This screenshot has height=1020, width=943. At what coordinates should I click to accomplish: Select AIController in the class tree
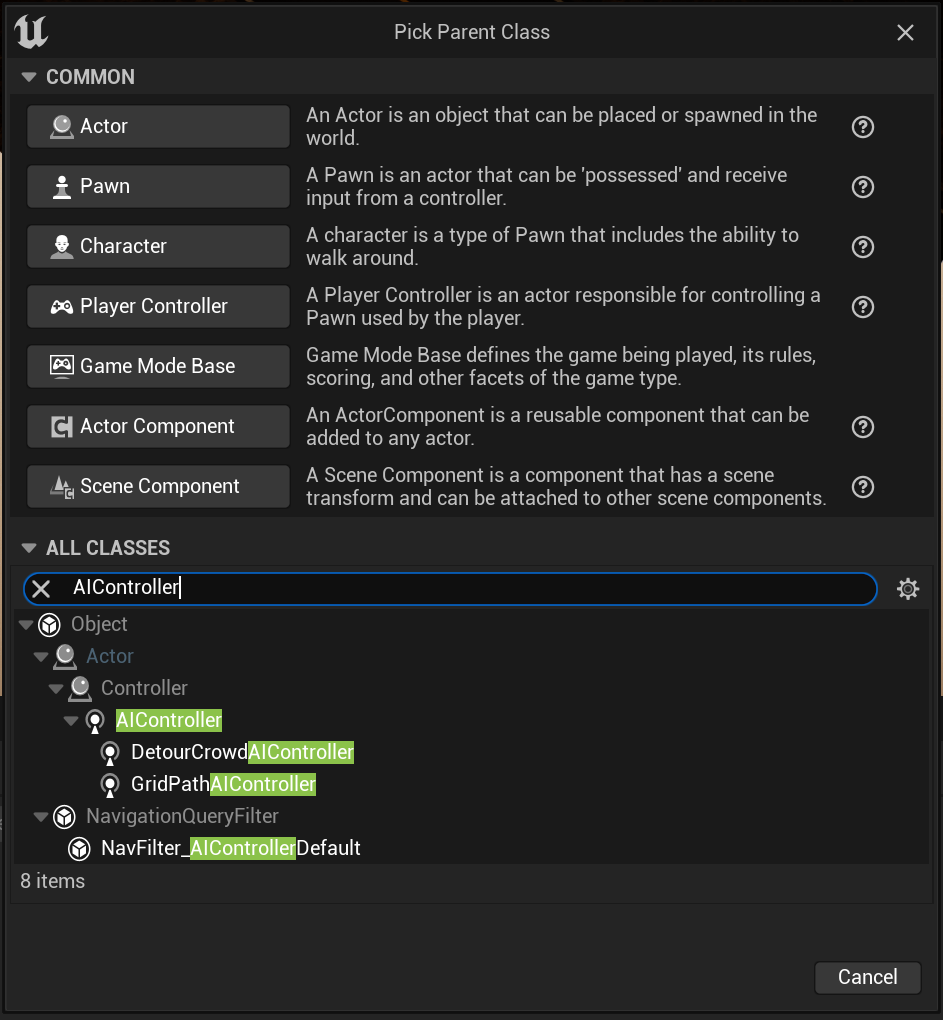(x=169, y=720)
